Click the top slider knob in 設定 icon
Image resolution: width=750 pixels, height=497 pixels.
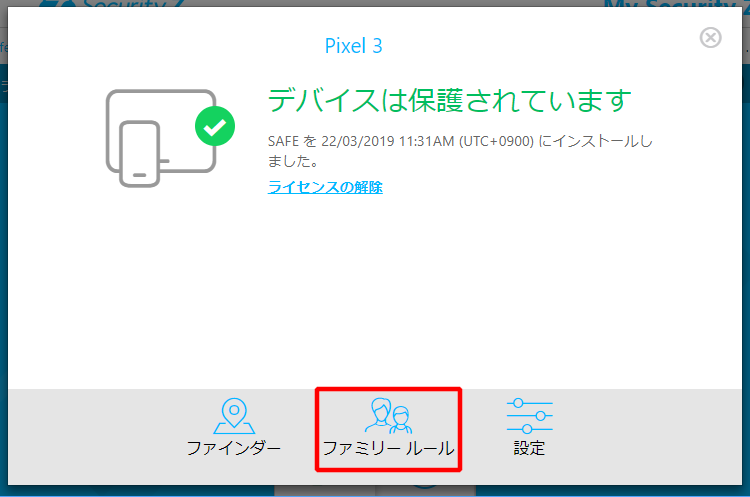click(x=518, y=403)
